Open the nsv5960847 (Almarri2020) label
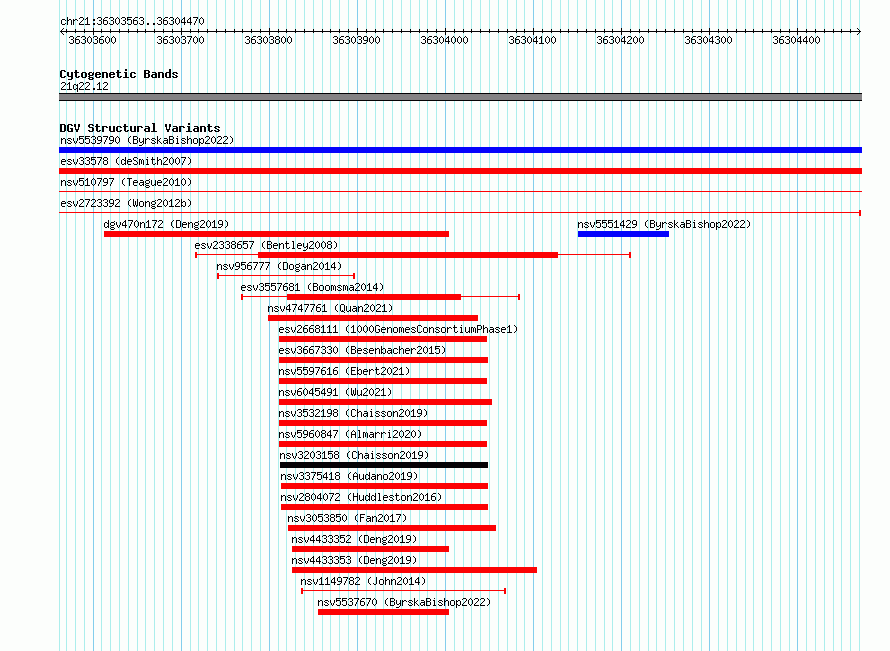Image resolution: width=890 pixels, height=651 pixels. click(350, 434)
